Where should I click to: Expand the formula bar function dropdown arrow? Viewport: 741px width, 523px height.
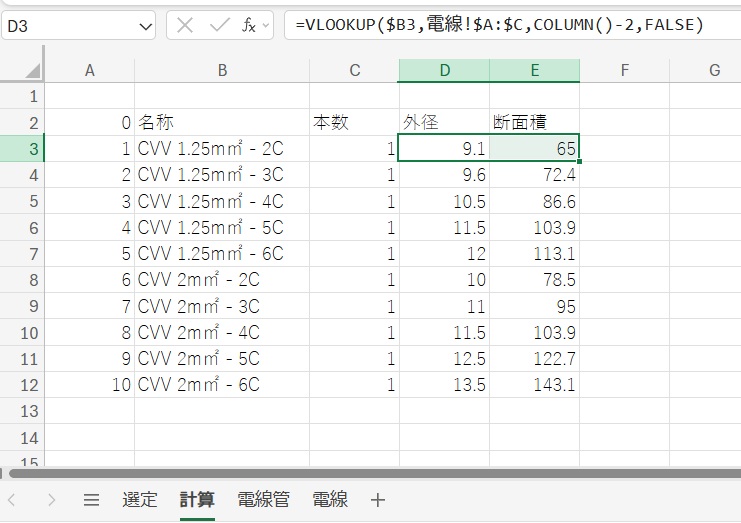click(266, 26)
